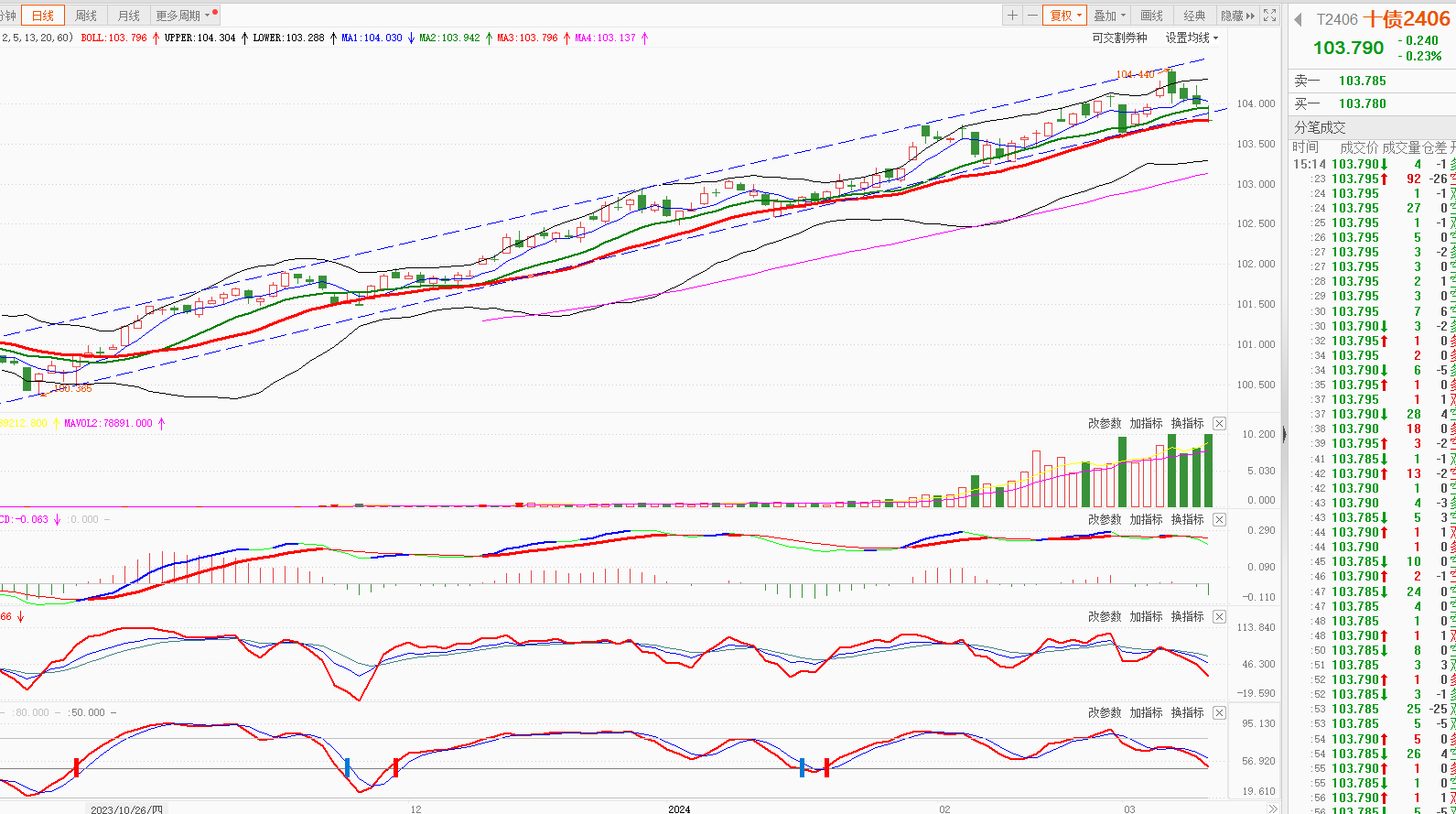Screen dimensions: 1456x814
Task: Click the BOLL:103.796 value label
Action: point(113,38)
